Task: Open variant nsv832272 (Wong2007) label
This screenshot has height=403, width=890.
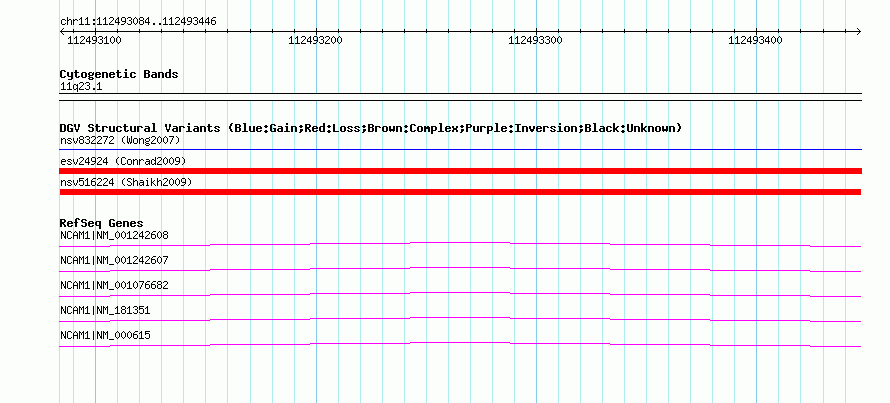Action: tap(120, 140)
